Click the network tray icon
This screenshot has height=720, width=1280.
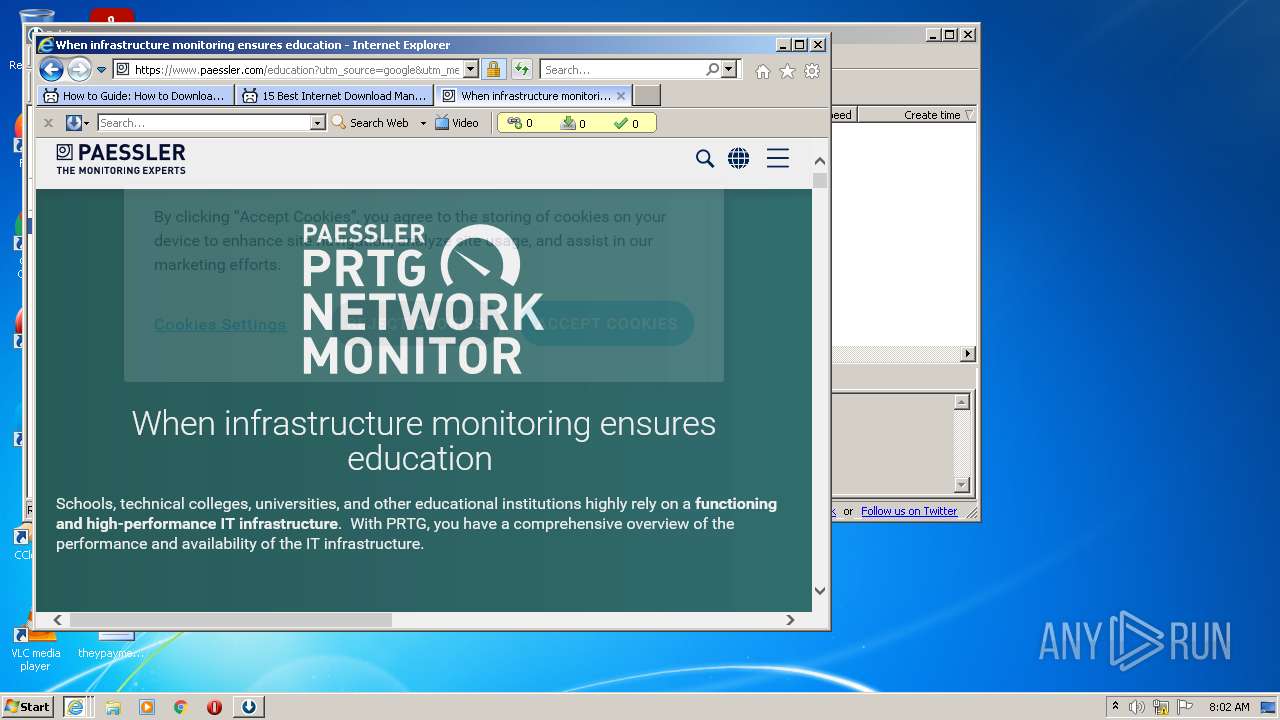coord(1161,707)
